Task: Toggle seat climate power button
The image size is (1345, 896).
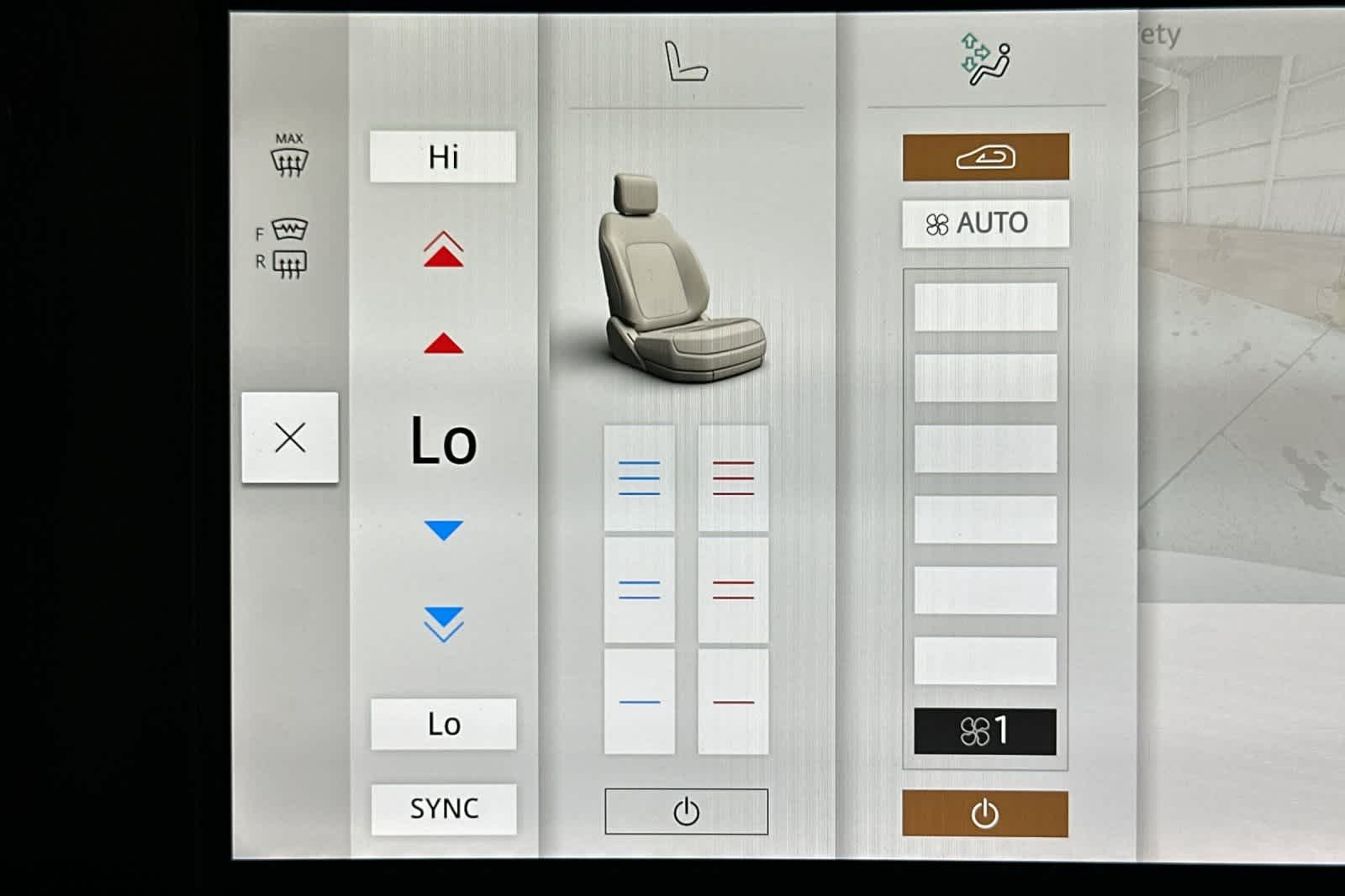Action: click(x=686, y=812)
